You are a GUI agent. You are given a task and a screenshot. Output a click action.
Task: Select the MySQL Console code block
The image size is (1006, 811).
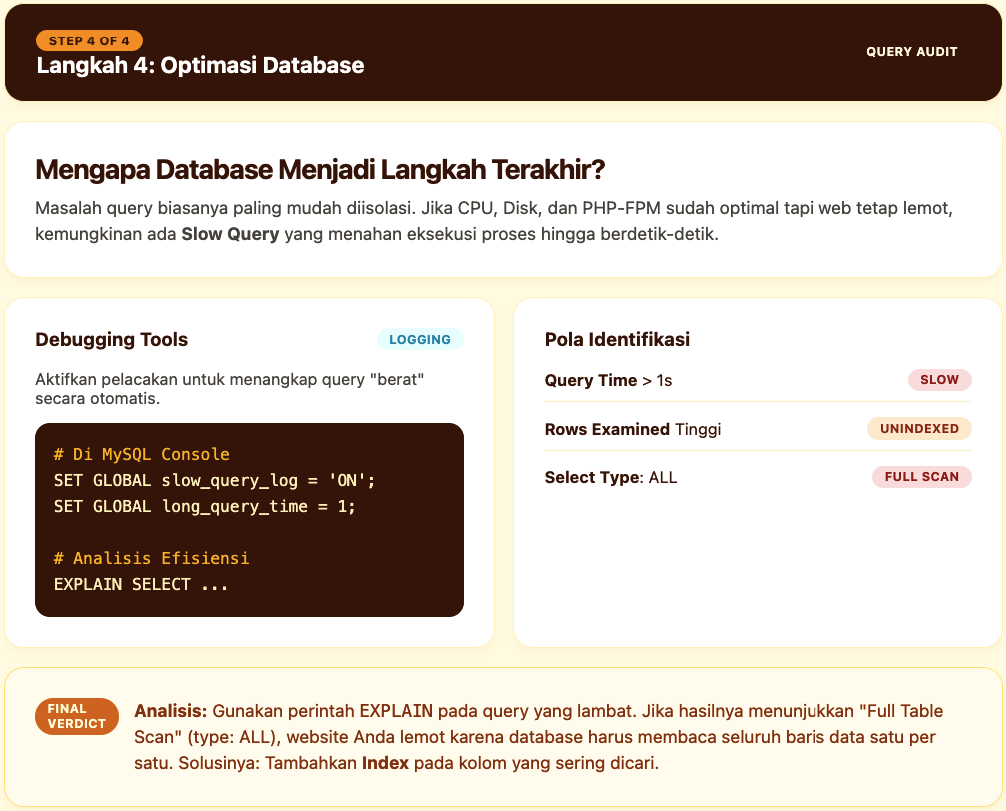click(x=249, y=519)
